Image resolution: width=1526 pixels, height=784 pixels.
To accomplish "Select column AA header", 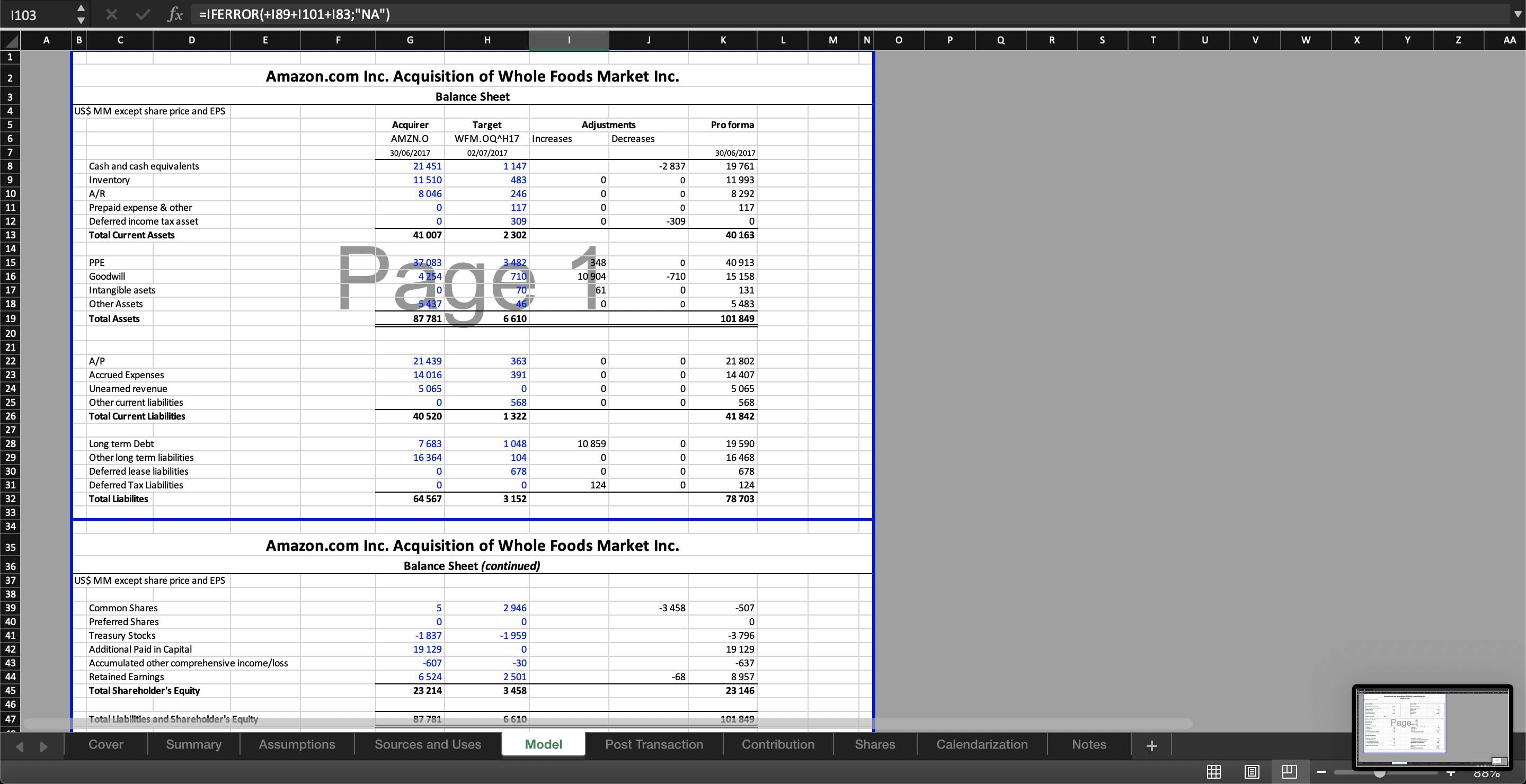I will pyautogui.click(x=1509, y=40).
